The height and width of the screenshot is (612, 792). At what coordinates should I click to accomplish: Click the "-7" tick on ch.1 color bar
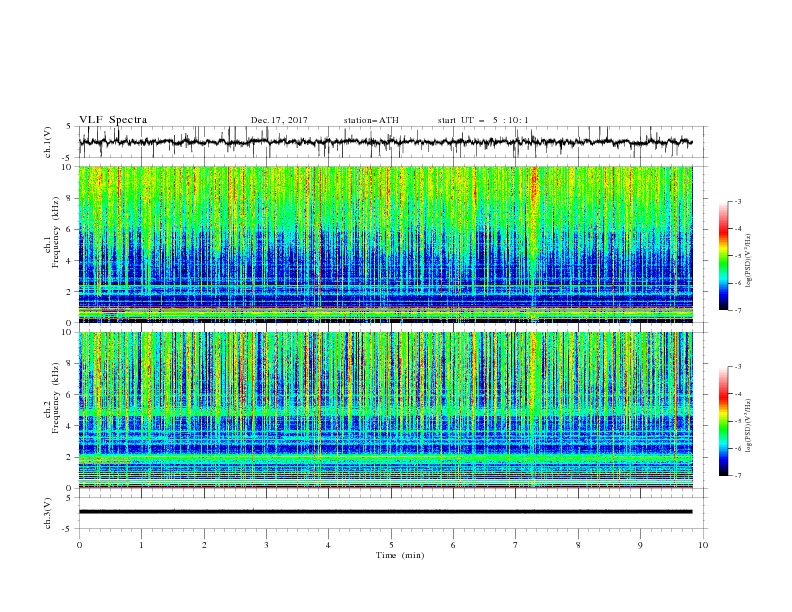(737, 310)
